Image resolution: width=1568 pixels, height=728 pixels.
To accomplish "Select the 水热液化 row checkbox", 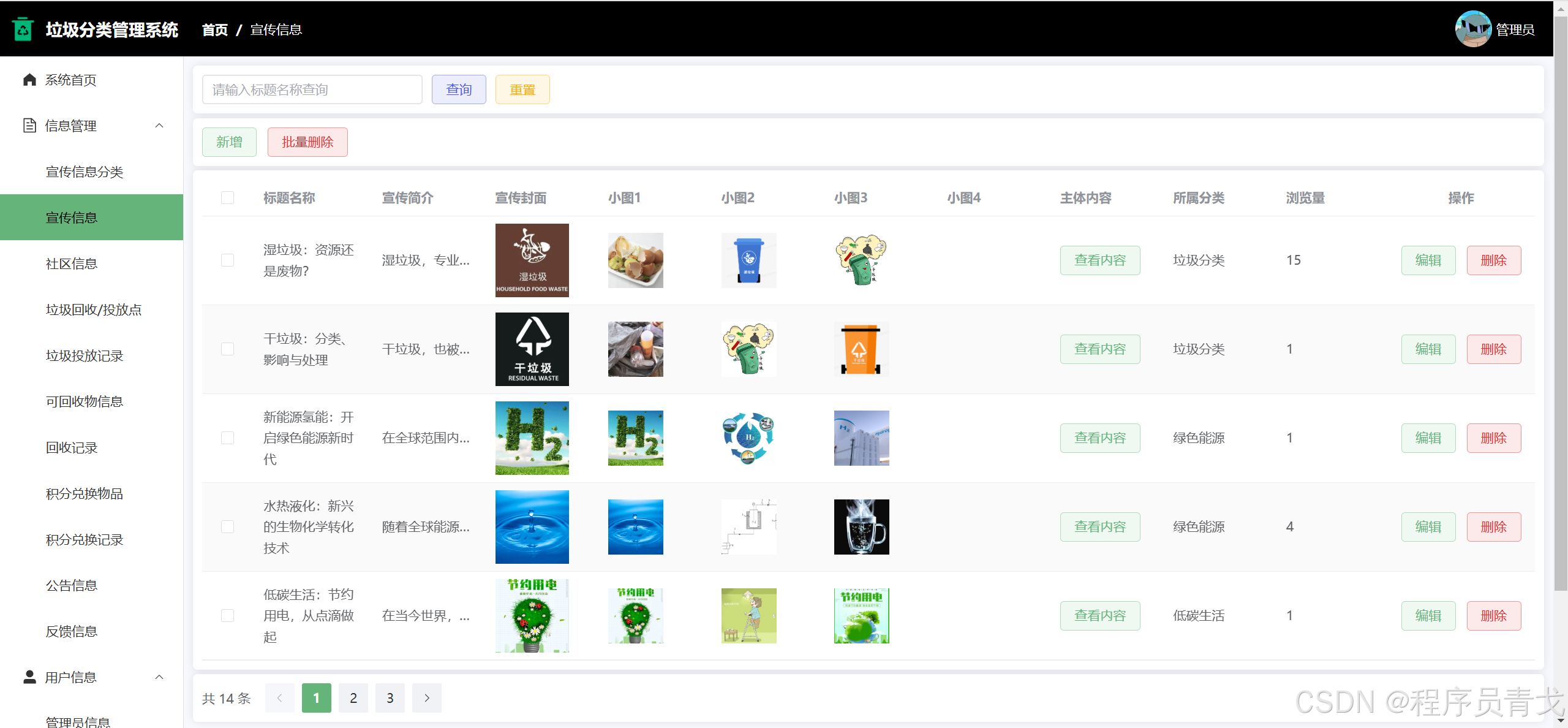I will [227, 527].
